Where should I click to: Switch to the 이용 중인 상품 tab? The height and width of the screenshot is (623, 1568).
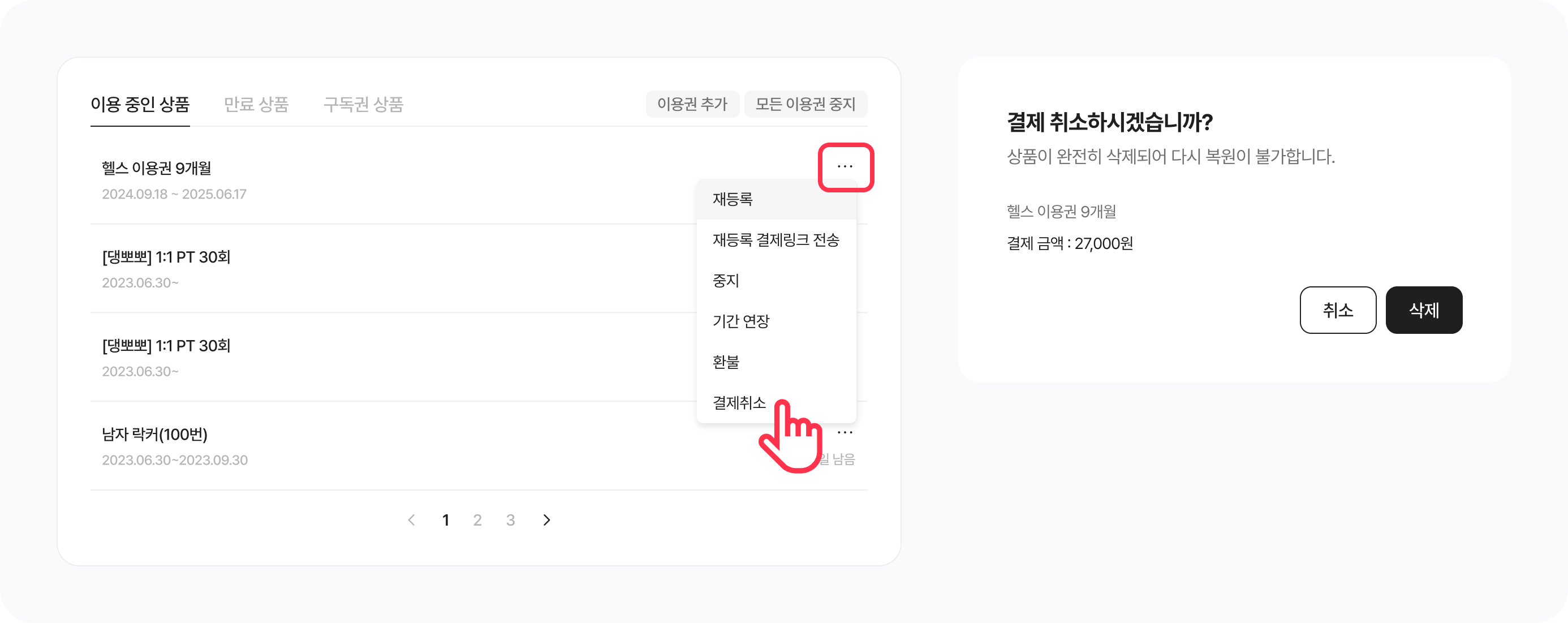(x=140, y=105)
